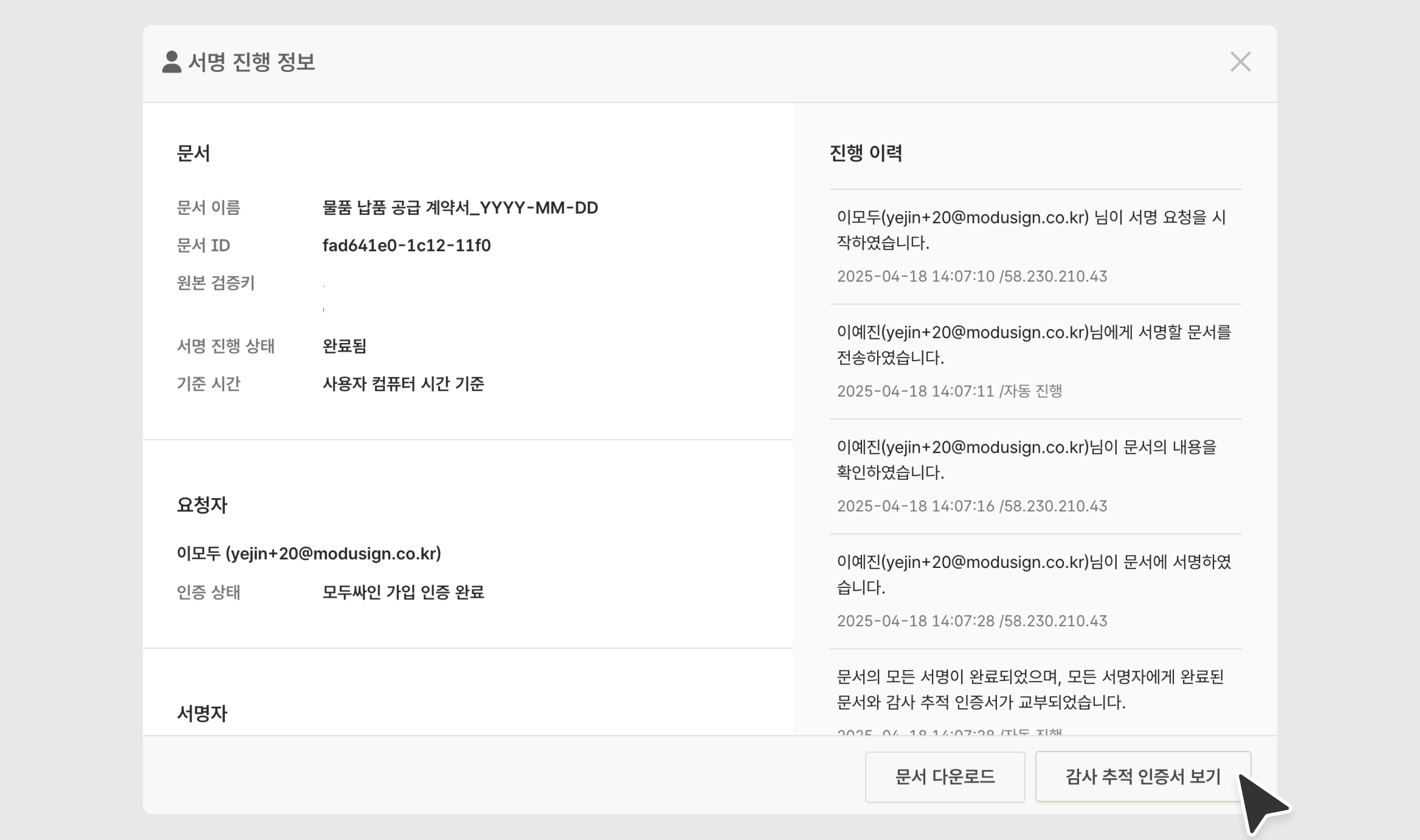Select history entry about 내용 확인

coord(1026,460)
